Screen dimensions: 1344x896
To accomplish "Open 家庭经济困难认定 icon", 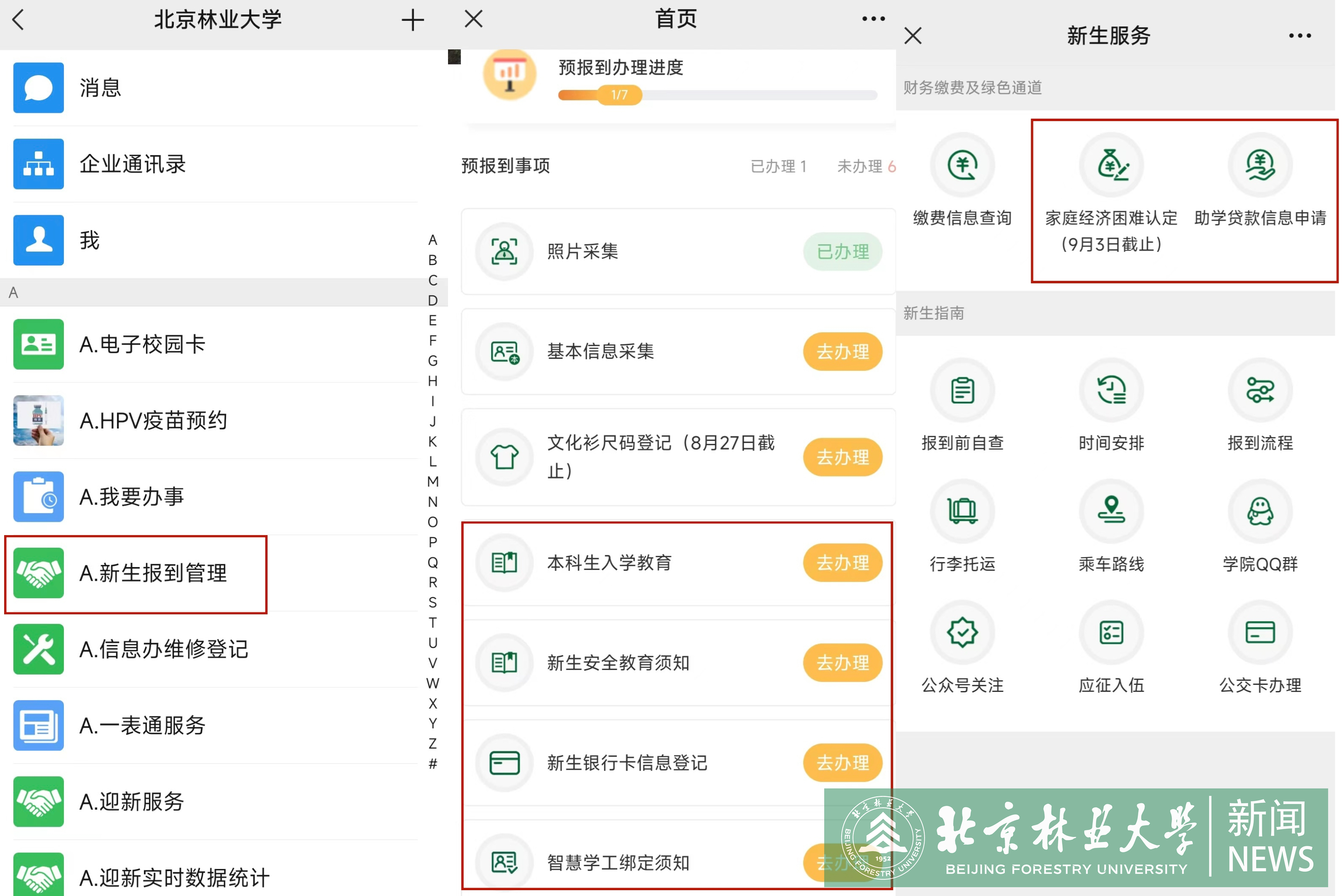I will click(x=1111, y=165).
